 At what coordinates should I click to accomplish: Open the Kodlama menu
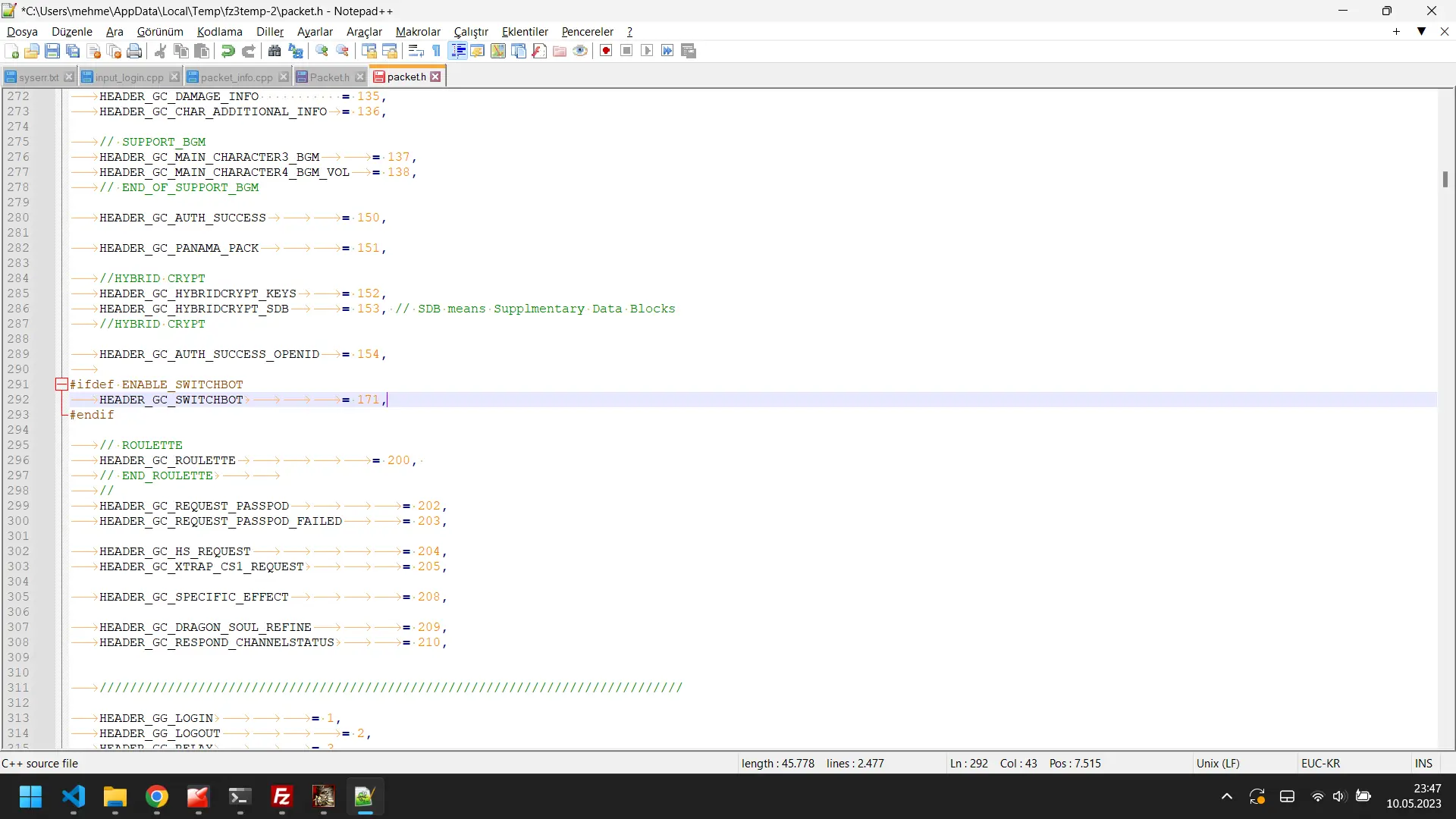pyautogui.click(x=220, y=32)
